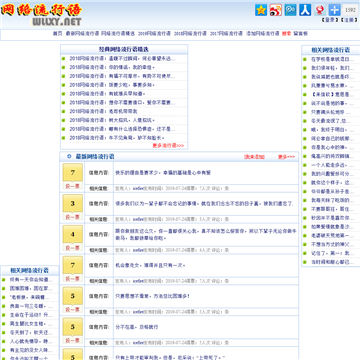Click the red share icon beside the plus
The height and width of the screenshot is (360, 360).
pos(320,10)
